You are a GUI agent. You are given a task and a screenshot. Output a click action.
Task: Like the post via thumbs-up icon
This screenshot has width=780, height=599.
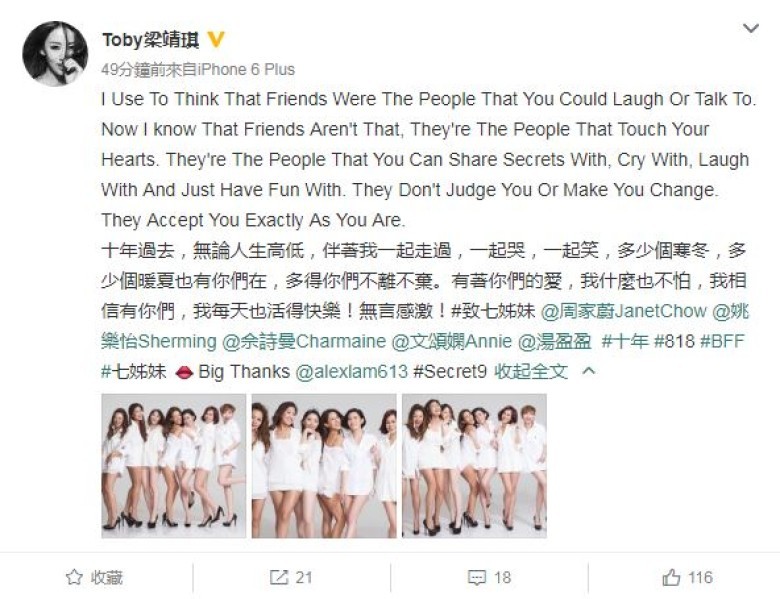(671, 577)
